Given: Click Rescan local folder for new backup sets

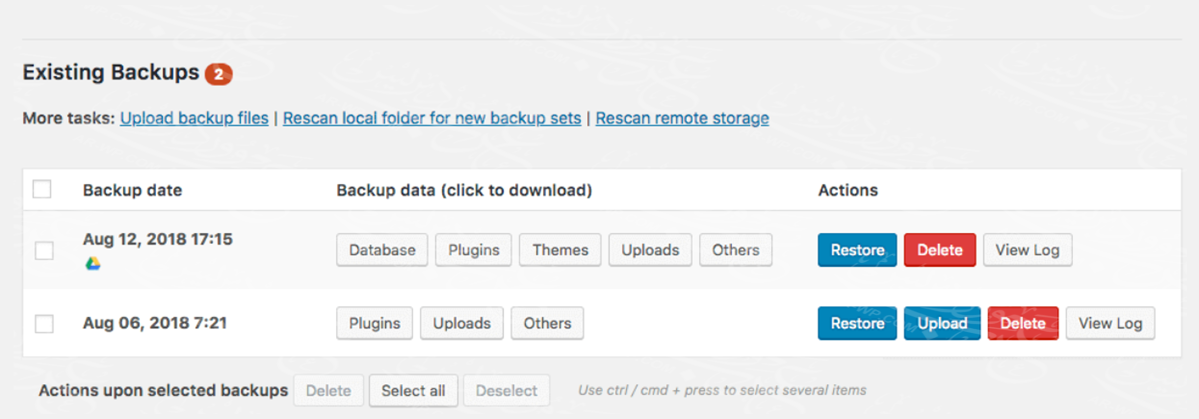Looking at the screenshot, I should coord(432,118).
